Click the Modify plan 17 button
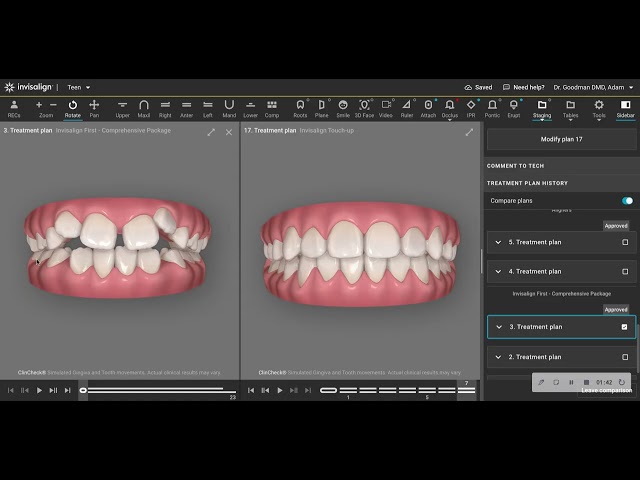640x480 pixels. pyautogui.click(x=561, y=139)
